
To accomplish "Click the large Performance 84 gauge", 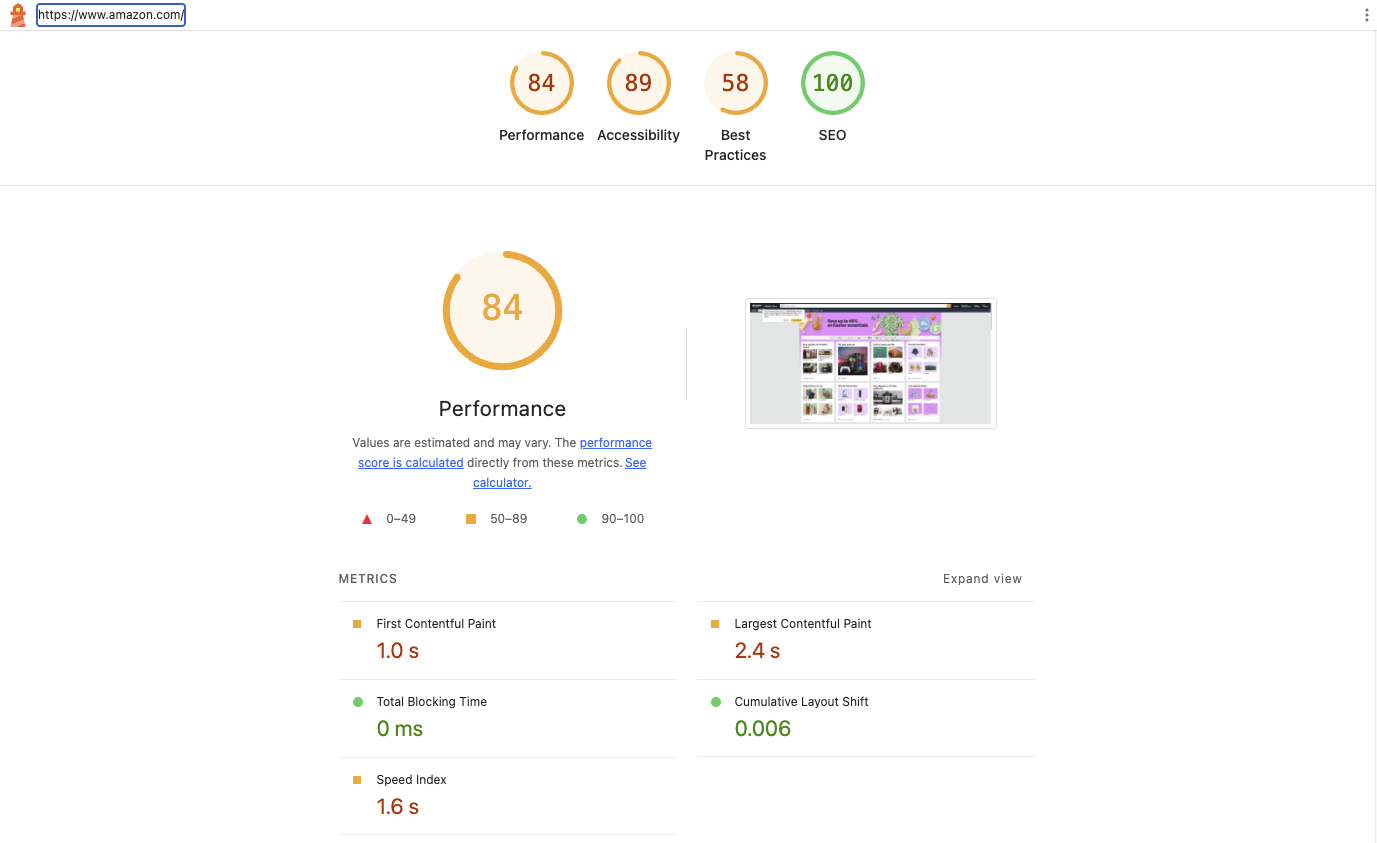I will pyautogui.click(x=502, y=309).
